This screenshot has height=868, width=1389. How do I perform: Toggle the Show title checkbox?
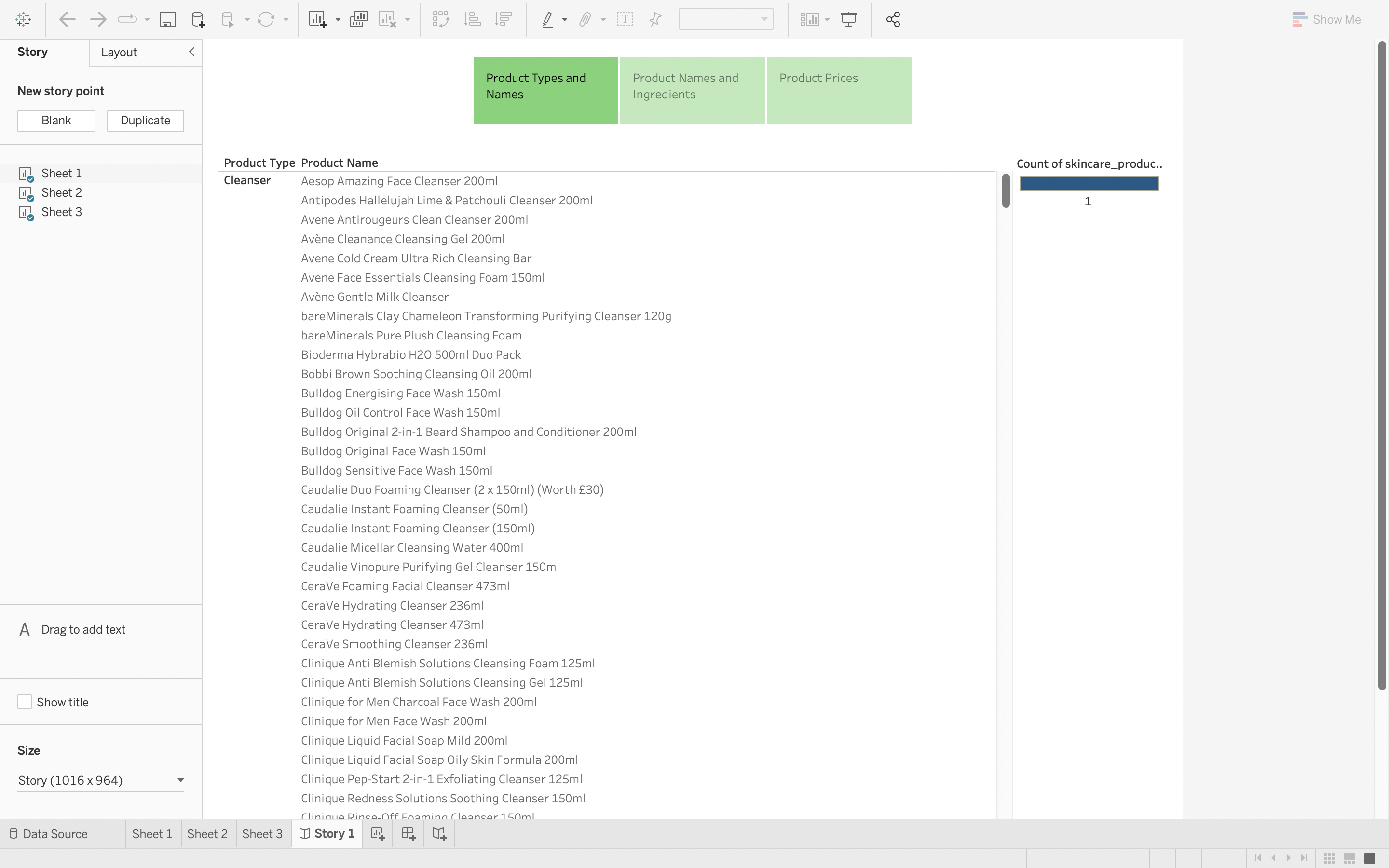tap(25, 702)
